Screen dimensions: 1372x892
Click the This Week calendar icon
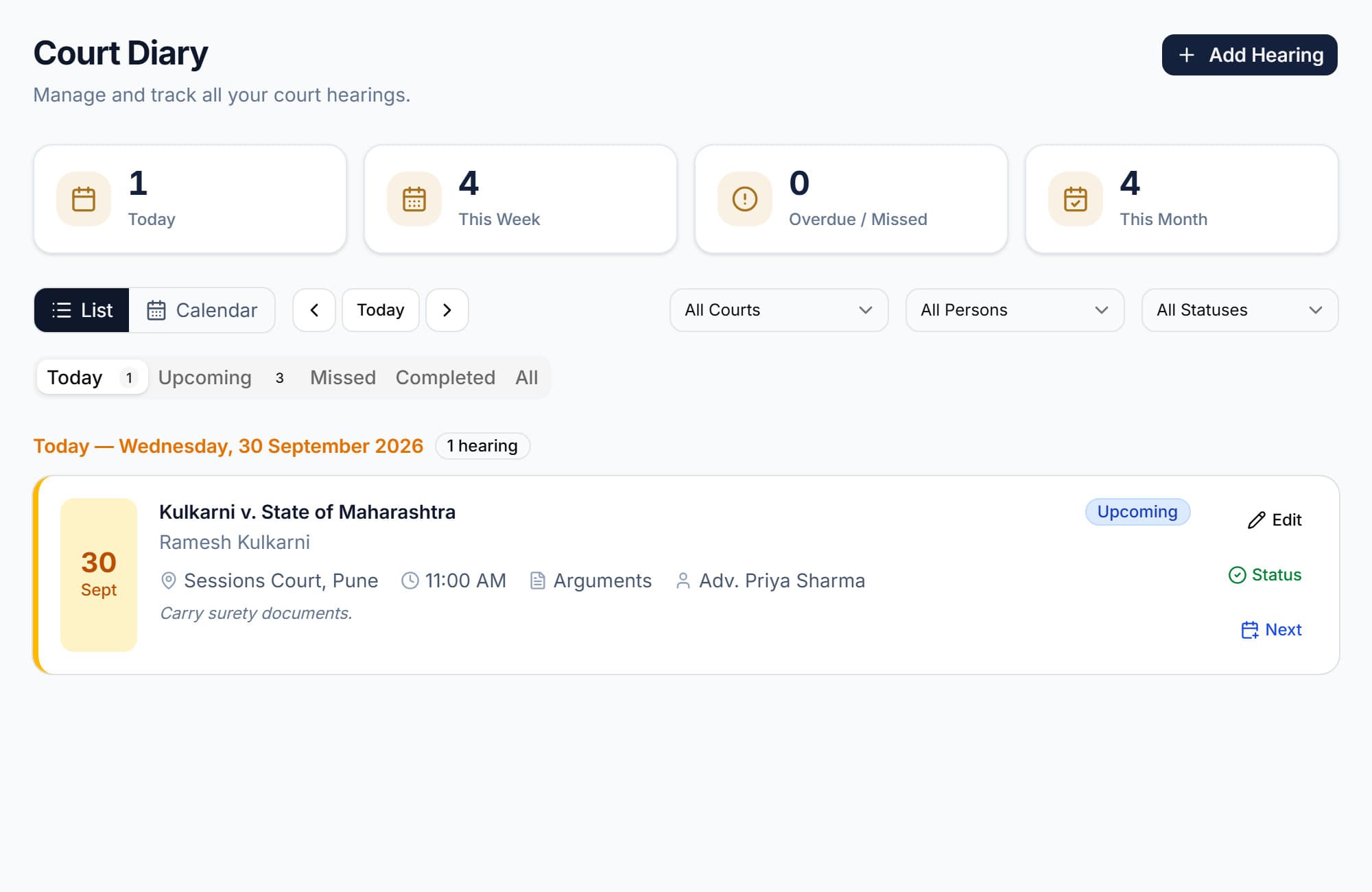tap(414, 199)
